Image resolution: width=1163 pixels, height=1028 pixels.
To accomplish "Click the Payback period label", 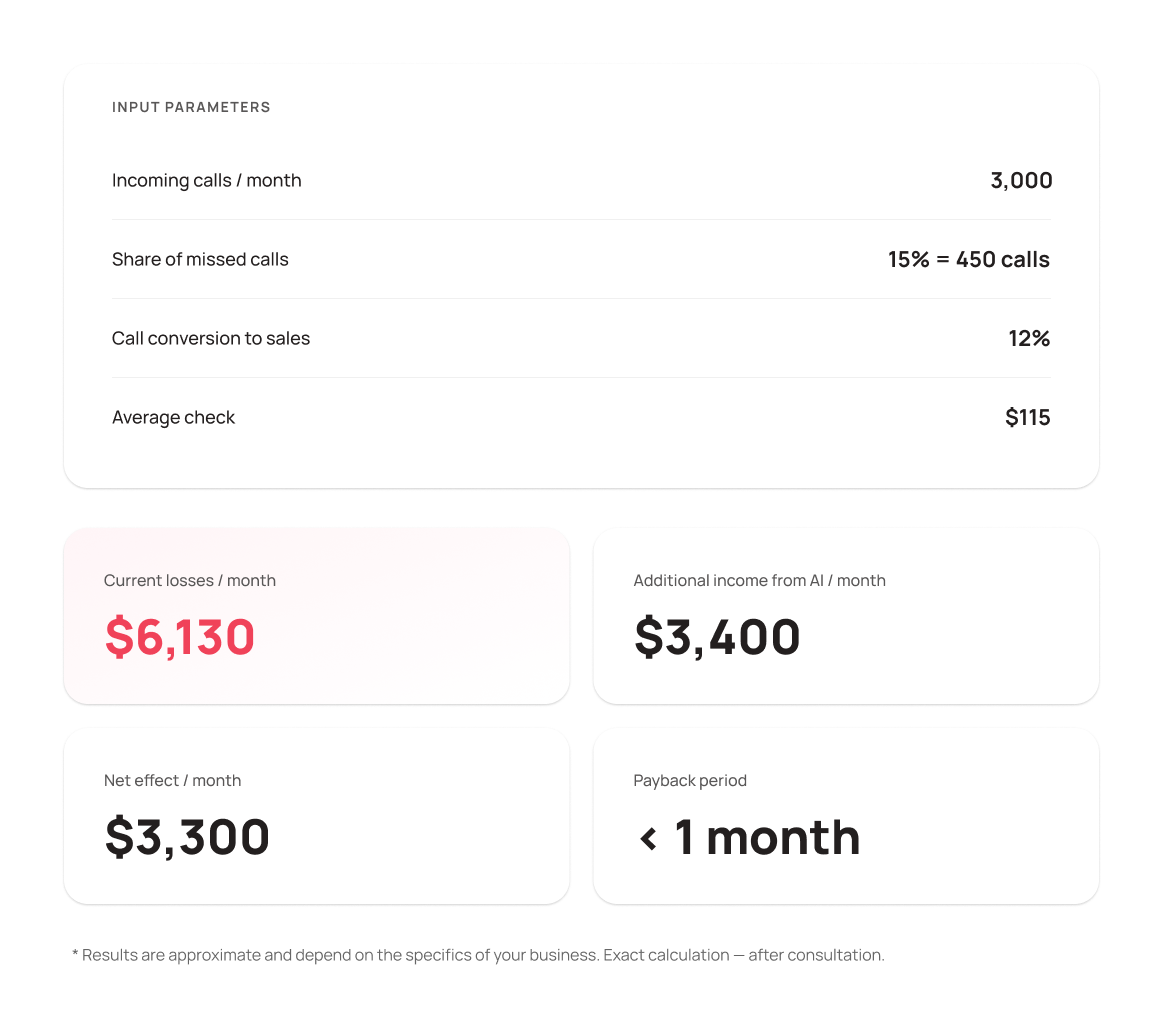I will click(690, 781).
